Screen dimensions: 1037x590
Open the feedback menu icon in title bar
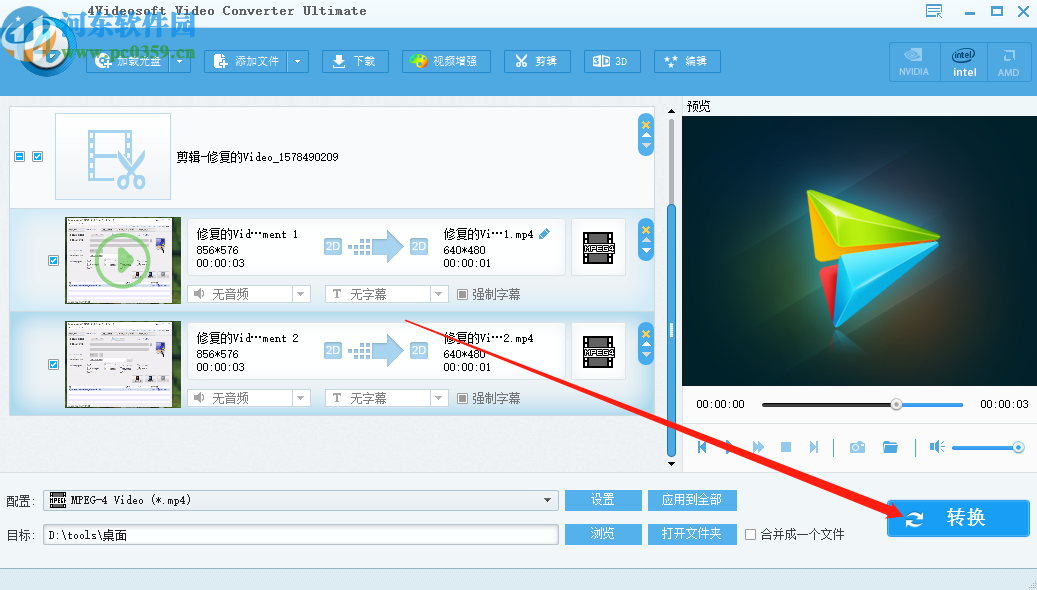click(934, 11)
